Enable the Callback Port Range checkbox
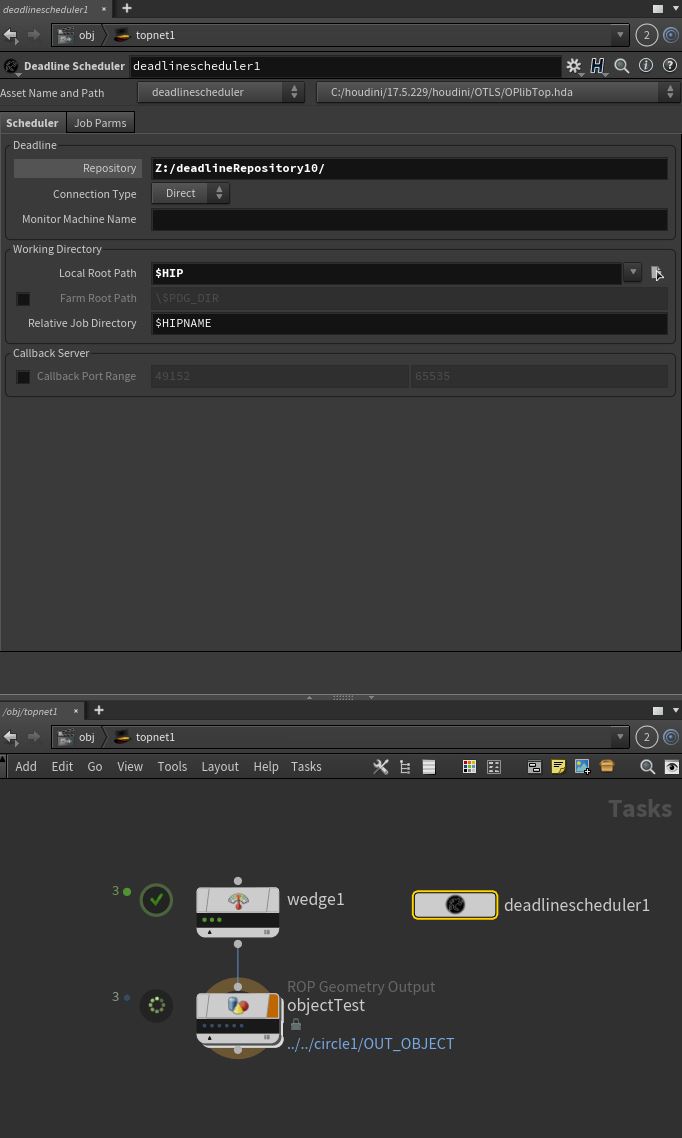This screenshot has height=1138, width=682. coord(23,377)
